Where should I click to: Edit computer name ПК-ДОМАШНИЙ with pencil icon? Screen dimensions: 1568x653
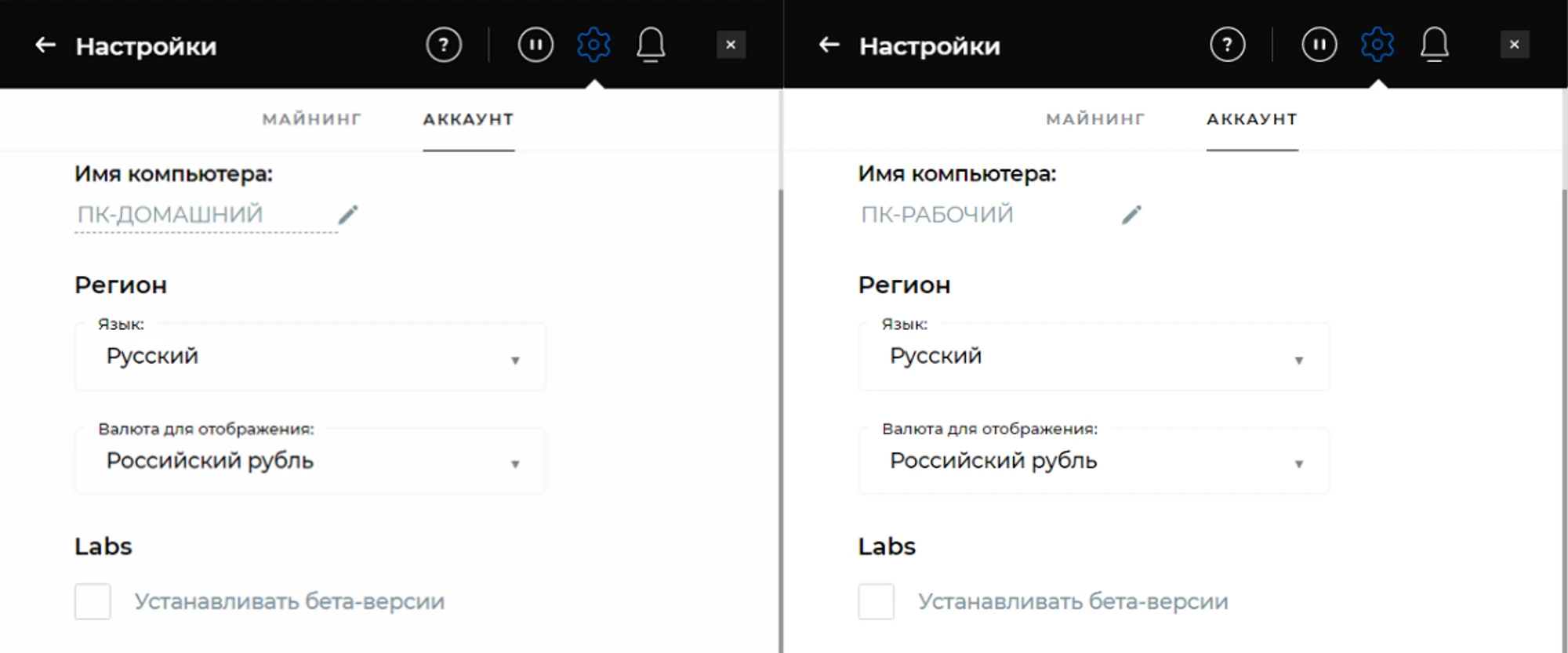click(x=348, y=214)
